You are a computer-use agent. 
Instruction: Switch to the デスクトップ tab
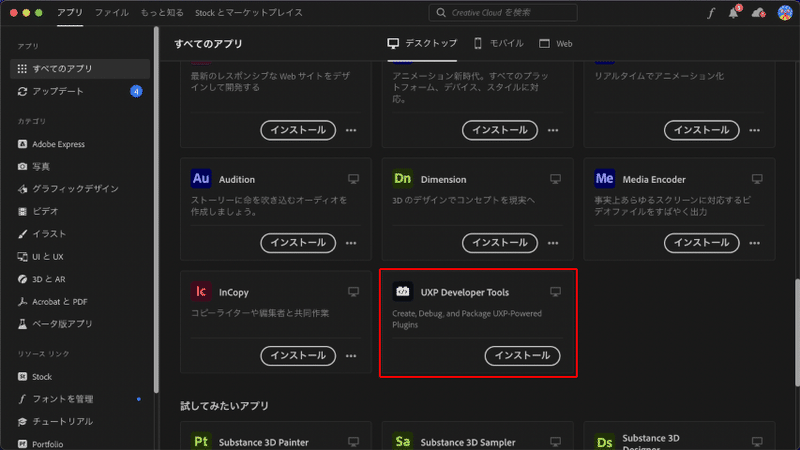[x=422, y=43]
